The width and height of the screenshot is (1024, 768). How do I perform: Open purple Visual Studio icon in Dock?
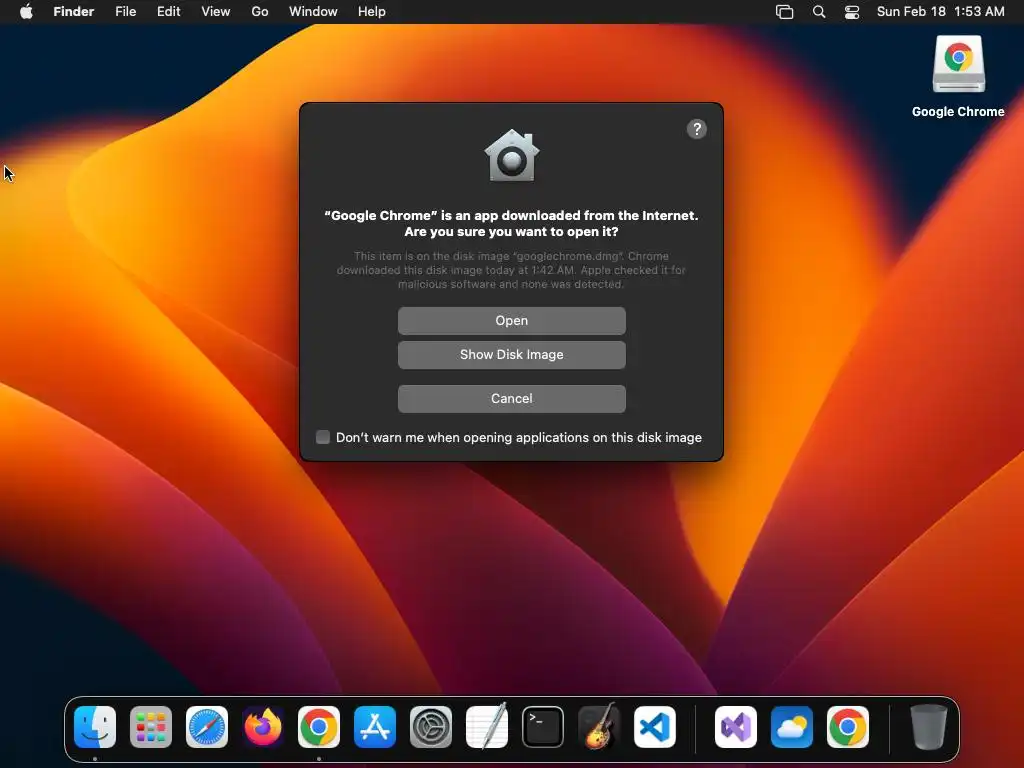pyautogui.click(x=736, y=727)
